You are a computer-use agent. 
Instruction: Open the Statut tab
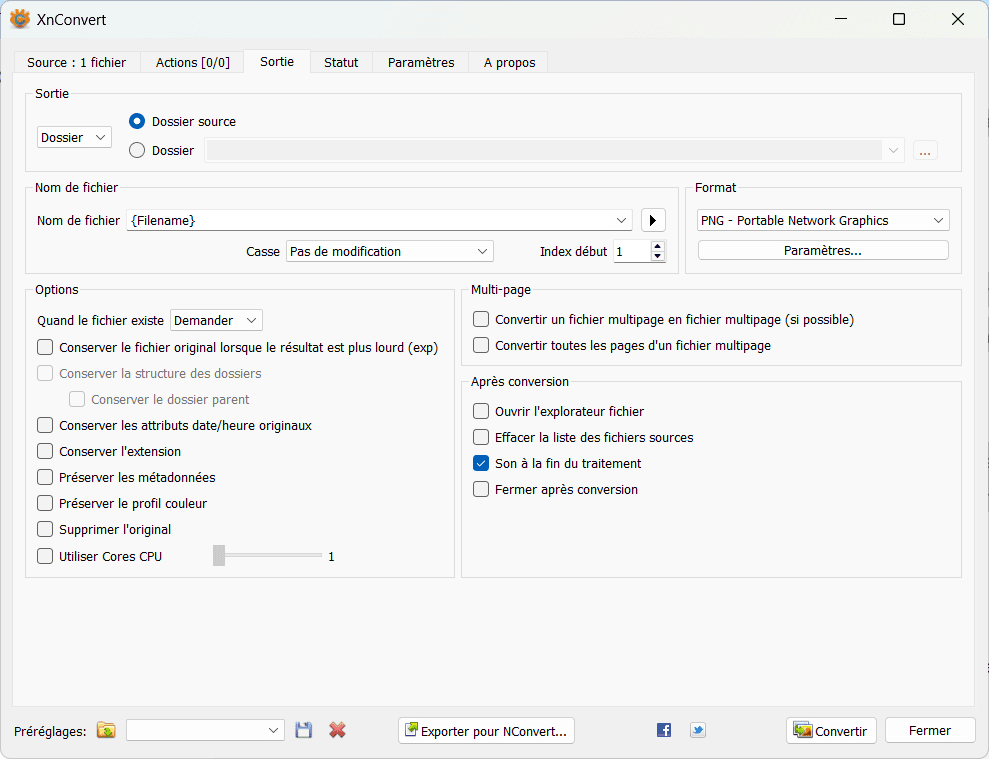click(x=341, y=62)
